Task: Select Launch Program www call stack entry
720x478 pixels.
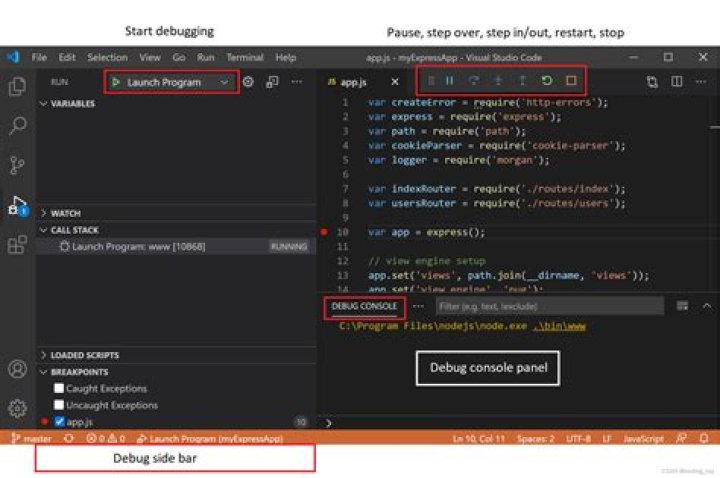Action: (x=177, y=247)
